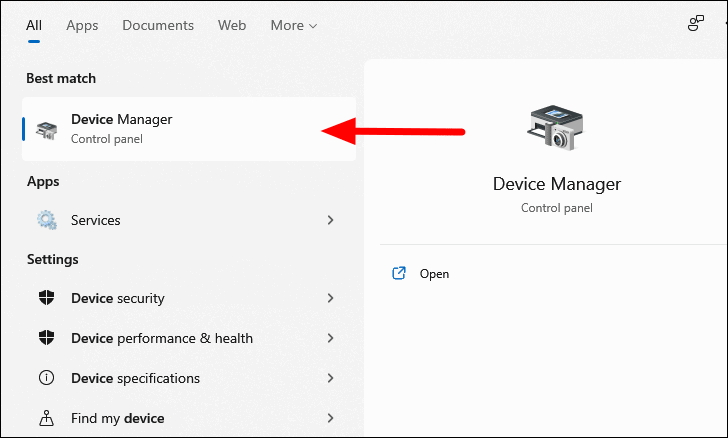The width and height of the screenshot is (728, 438).
Task: Click the Device Manager title in preview pane
Action: (x=557, y=184)
